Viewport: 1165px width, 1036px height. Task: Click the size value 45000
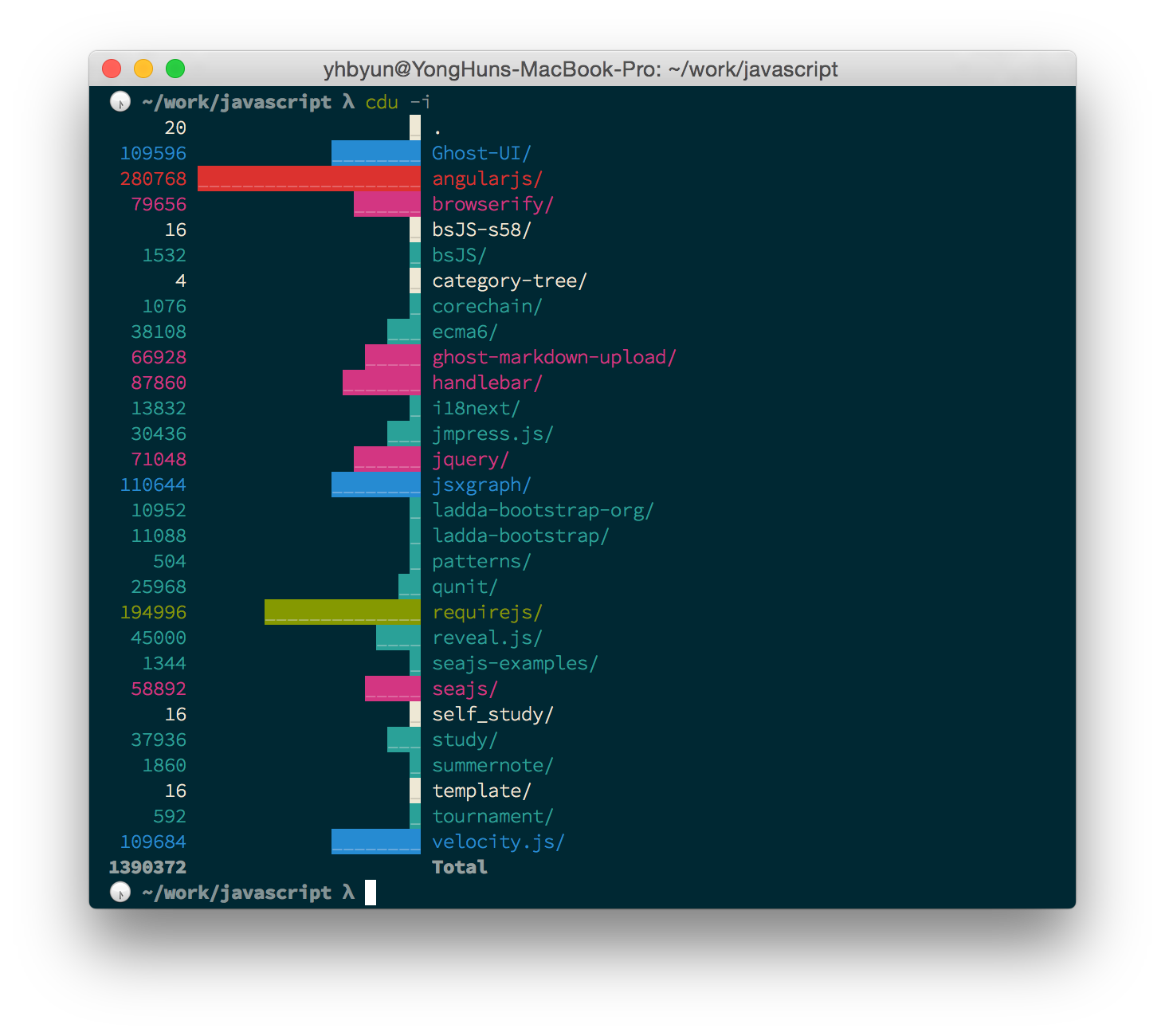[159, 638]
